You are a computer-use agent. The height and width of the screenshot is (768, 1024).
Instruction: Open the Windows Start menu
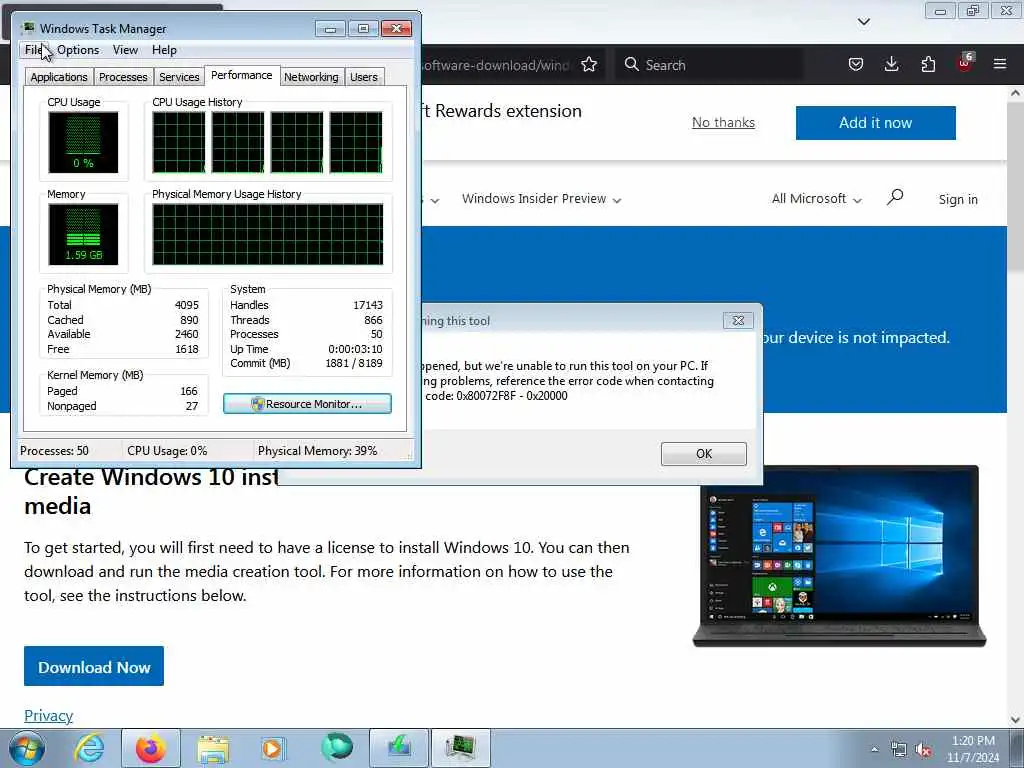(x=26, y=748)
